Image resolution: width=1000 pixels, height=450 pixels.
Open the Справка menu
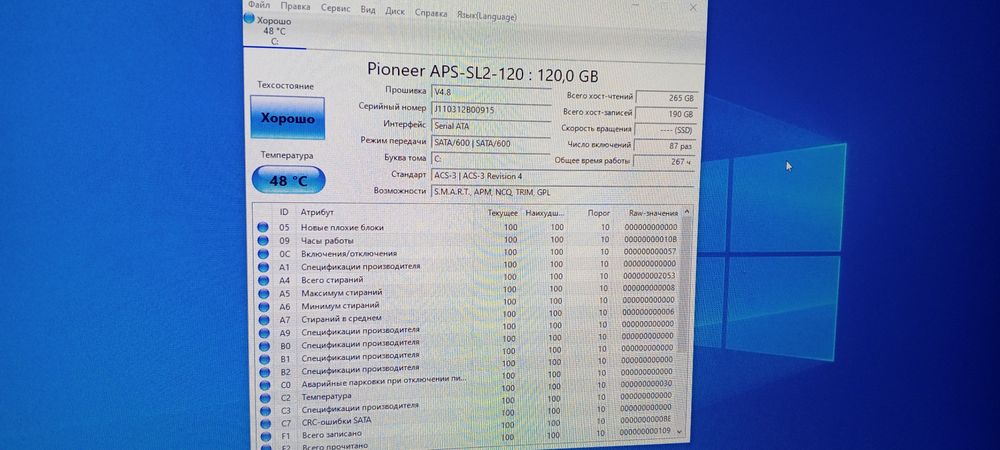(430, 13)
